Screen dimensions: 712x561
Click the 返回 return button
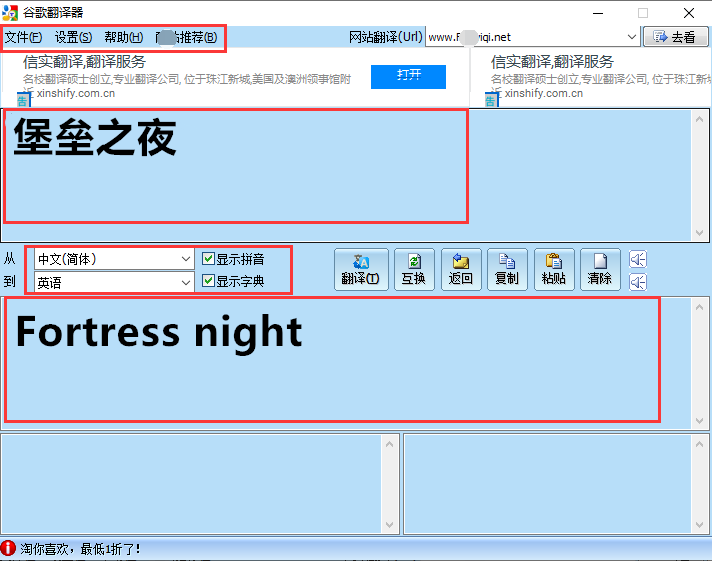point(460,269)
